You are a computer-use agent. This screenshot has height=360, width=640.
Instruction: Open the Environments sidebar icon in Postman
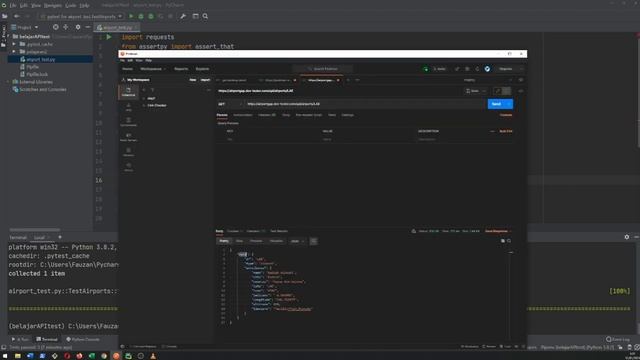(x=128, y=122)
